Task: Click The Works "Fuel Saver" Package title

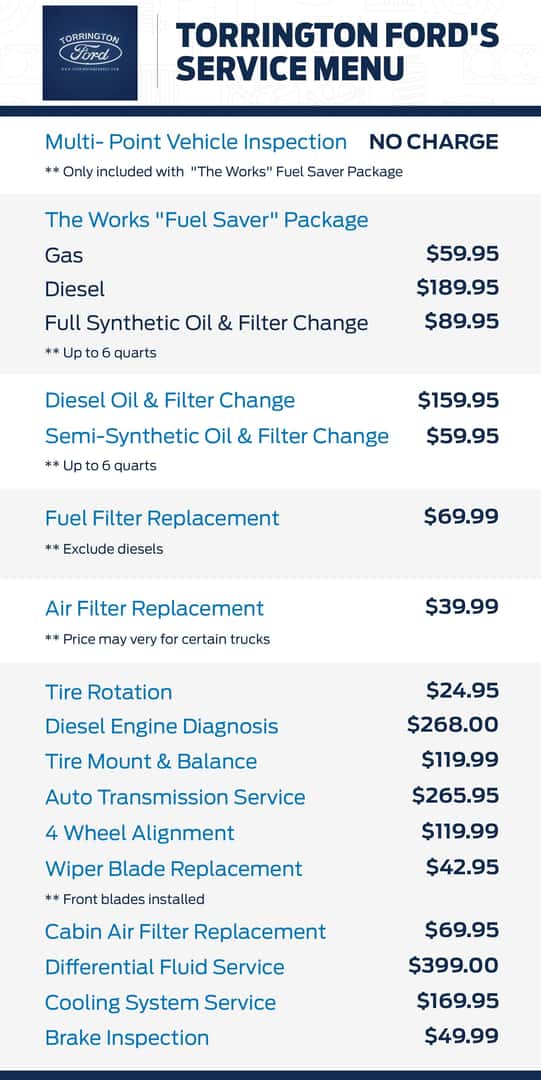Action: 207,220
